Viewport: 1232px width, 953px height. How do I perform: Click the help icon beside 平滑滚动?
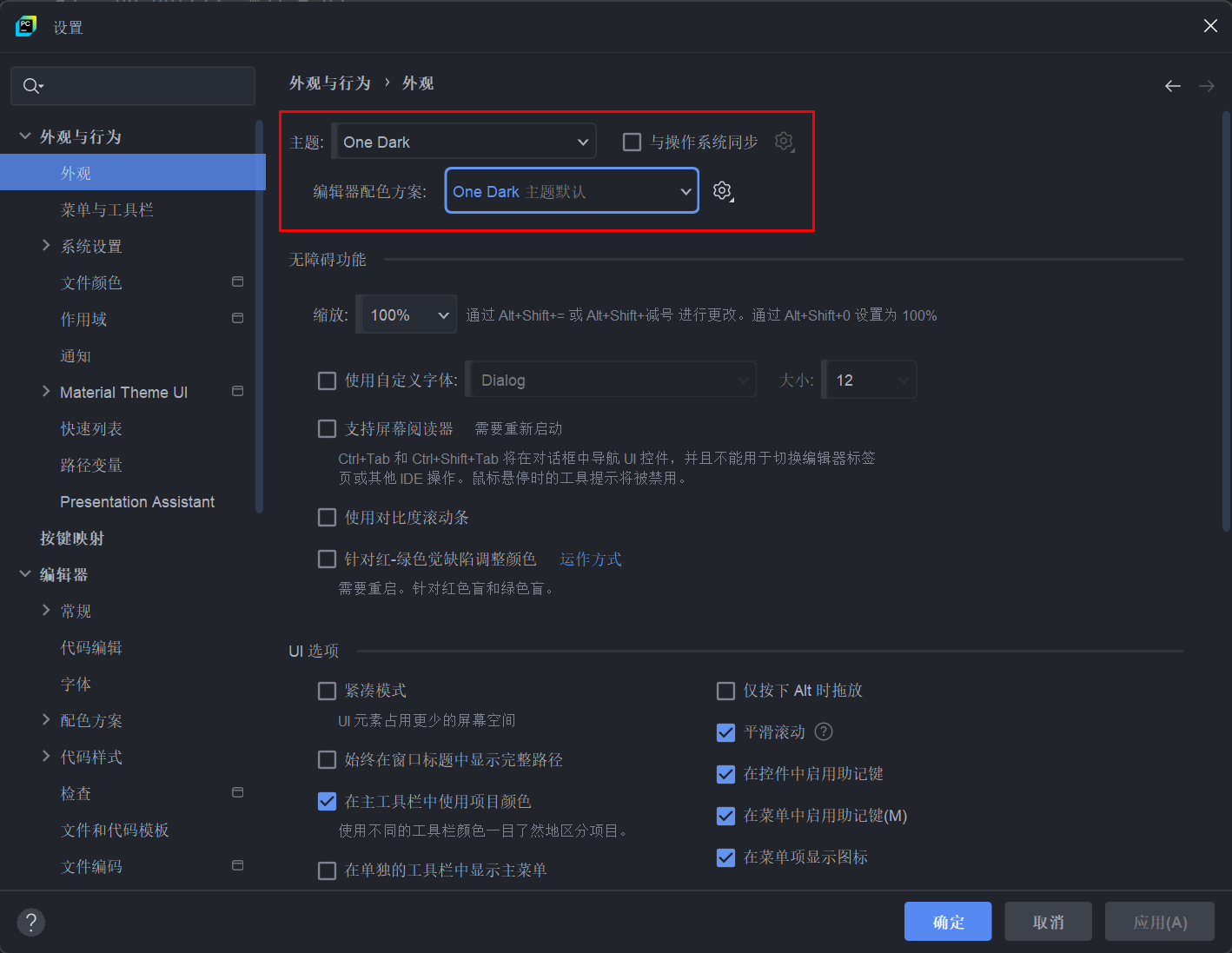[x=824, y=731]
